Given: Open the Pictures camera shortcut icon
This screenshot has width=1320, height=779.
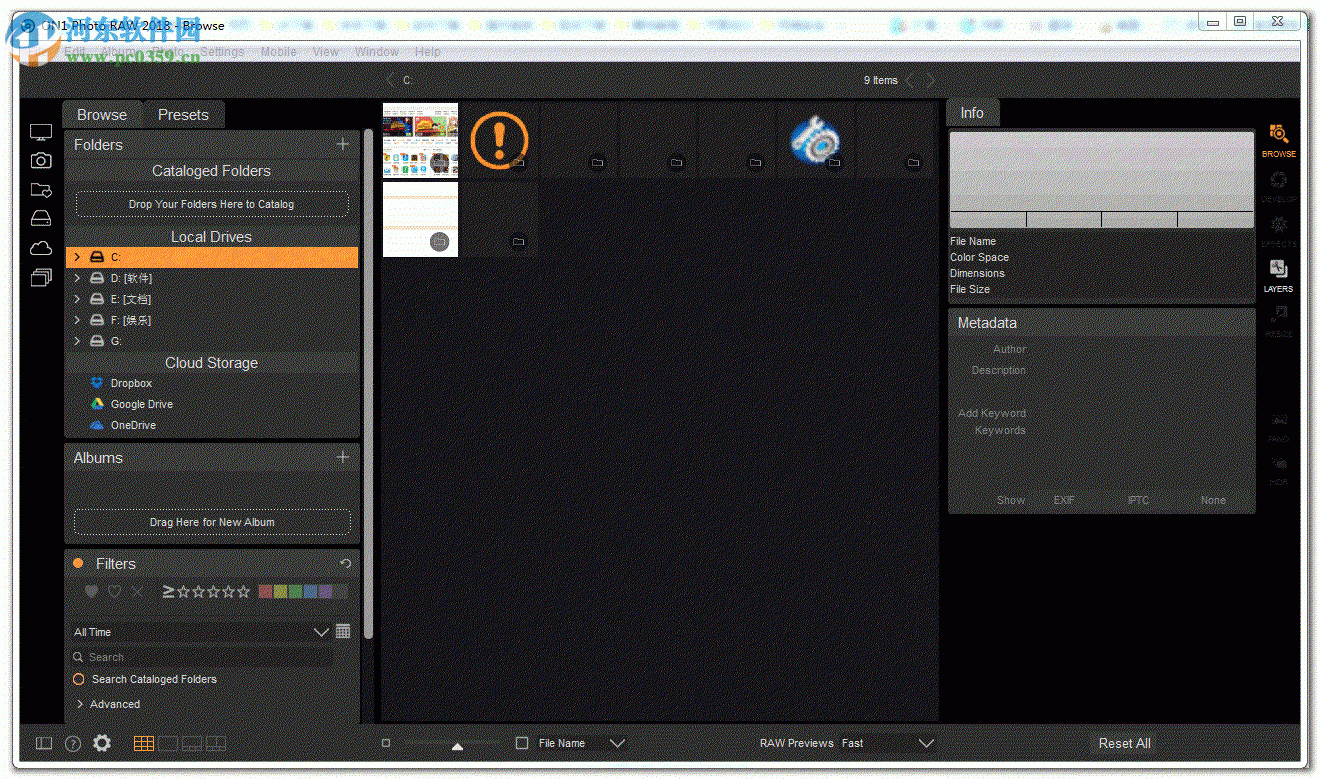Looking at the screenshot, I should point(41,160).
